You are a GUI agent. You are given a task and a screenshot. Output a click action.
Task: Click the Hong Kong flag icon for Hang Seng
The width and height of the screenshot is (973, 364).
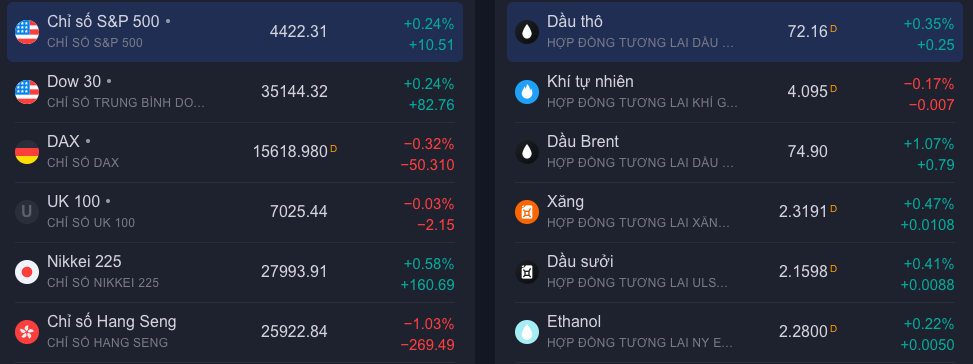(x=27, y=332)
